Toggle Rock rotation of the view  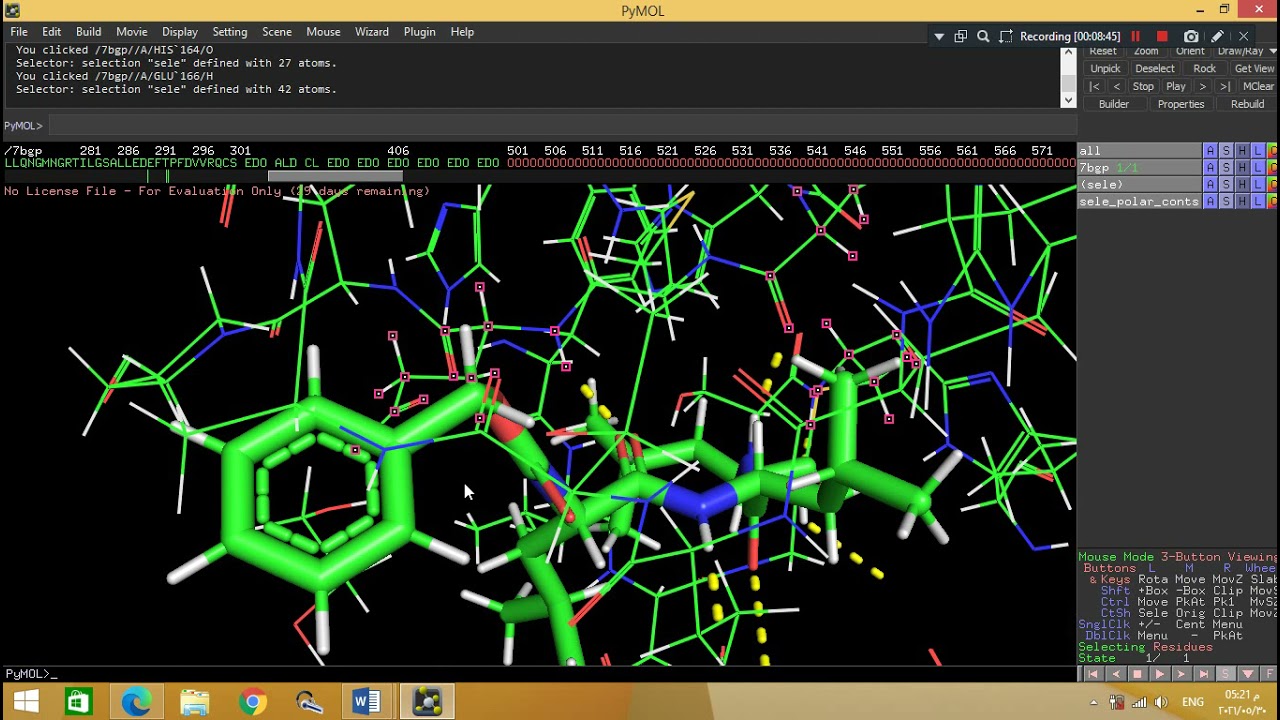[x=1204, y=68]
